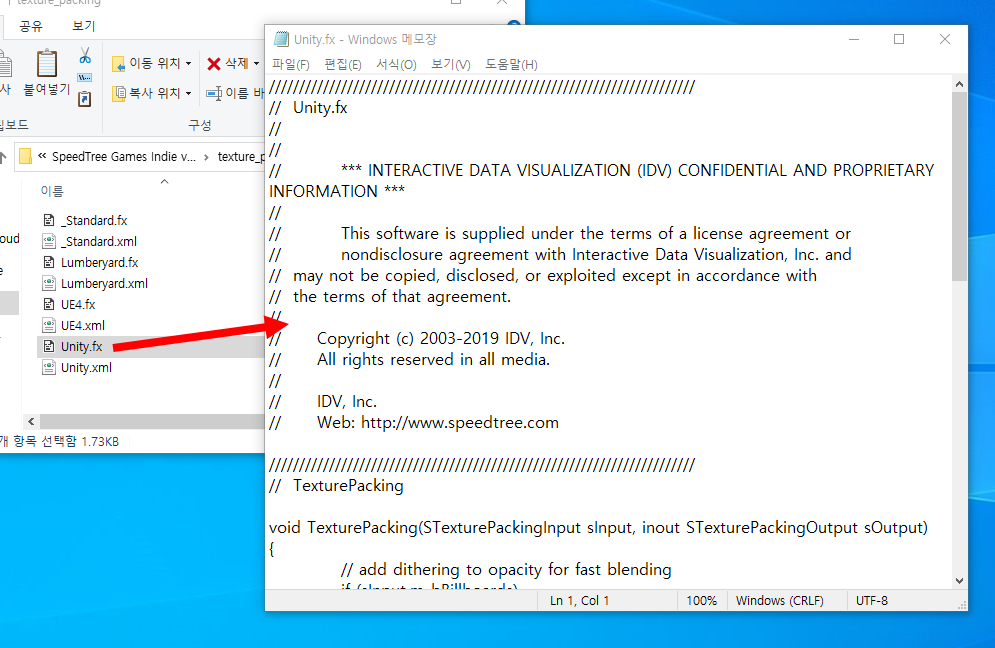This screenshot has width=995, height=648.
Task: Click the folder icon in the address bar
Action: tap(25, 156)
